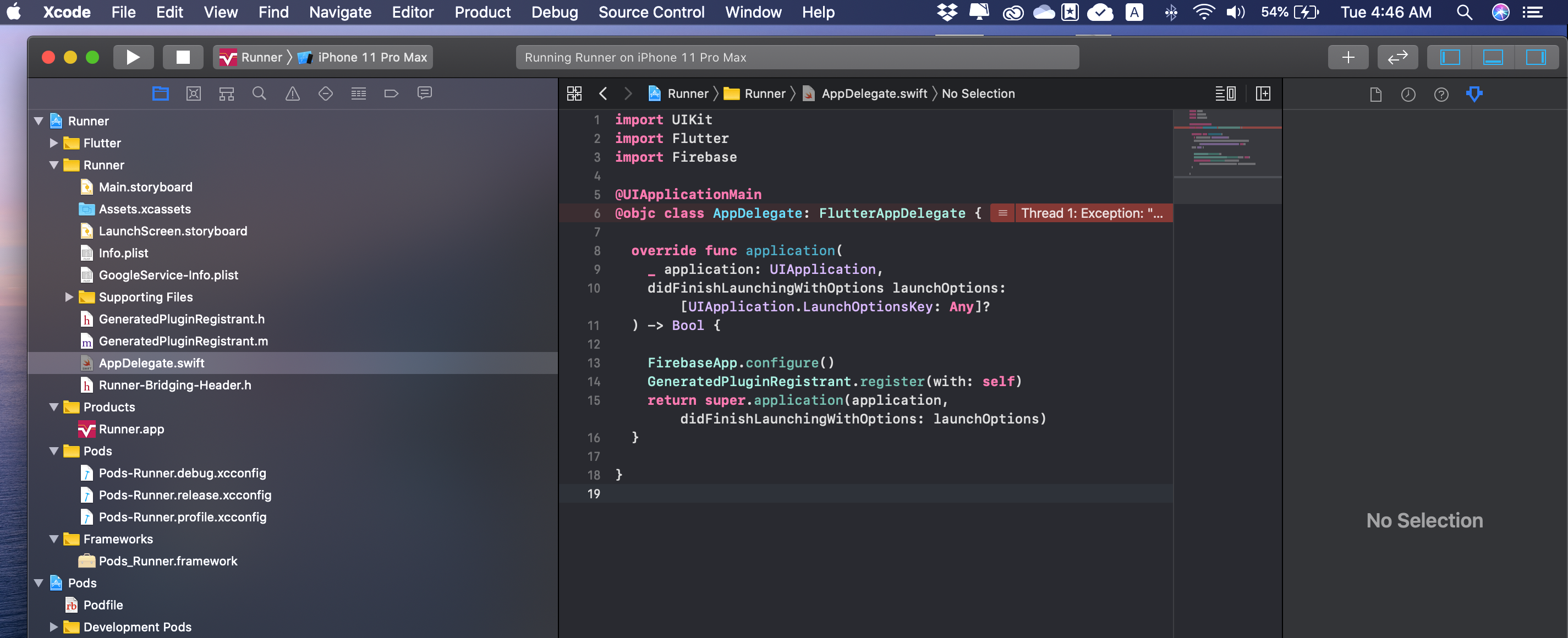This screenshot has width=1568, height=638.
Task: Show the Quick Help inspector
Action: click(1441, 95)
